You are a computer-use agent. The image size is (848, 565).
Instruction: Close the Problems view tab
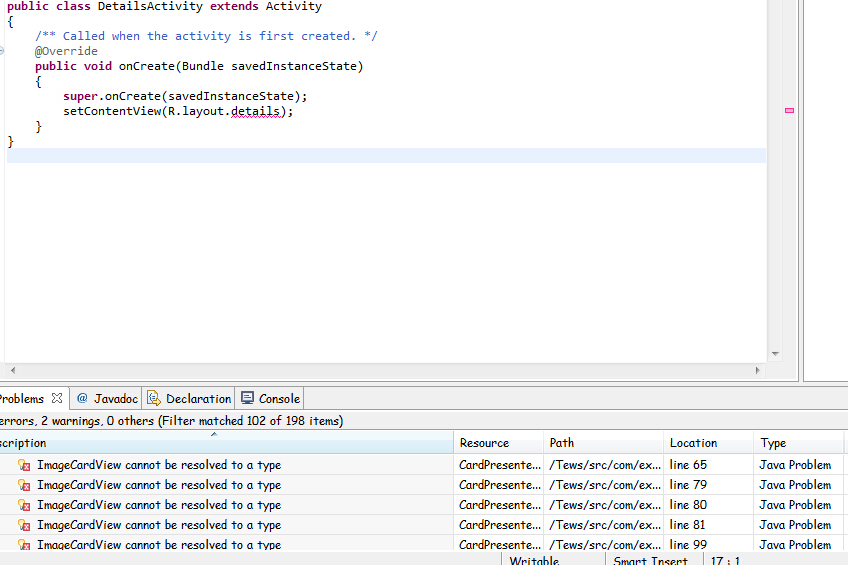(x=57, y=398)
